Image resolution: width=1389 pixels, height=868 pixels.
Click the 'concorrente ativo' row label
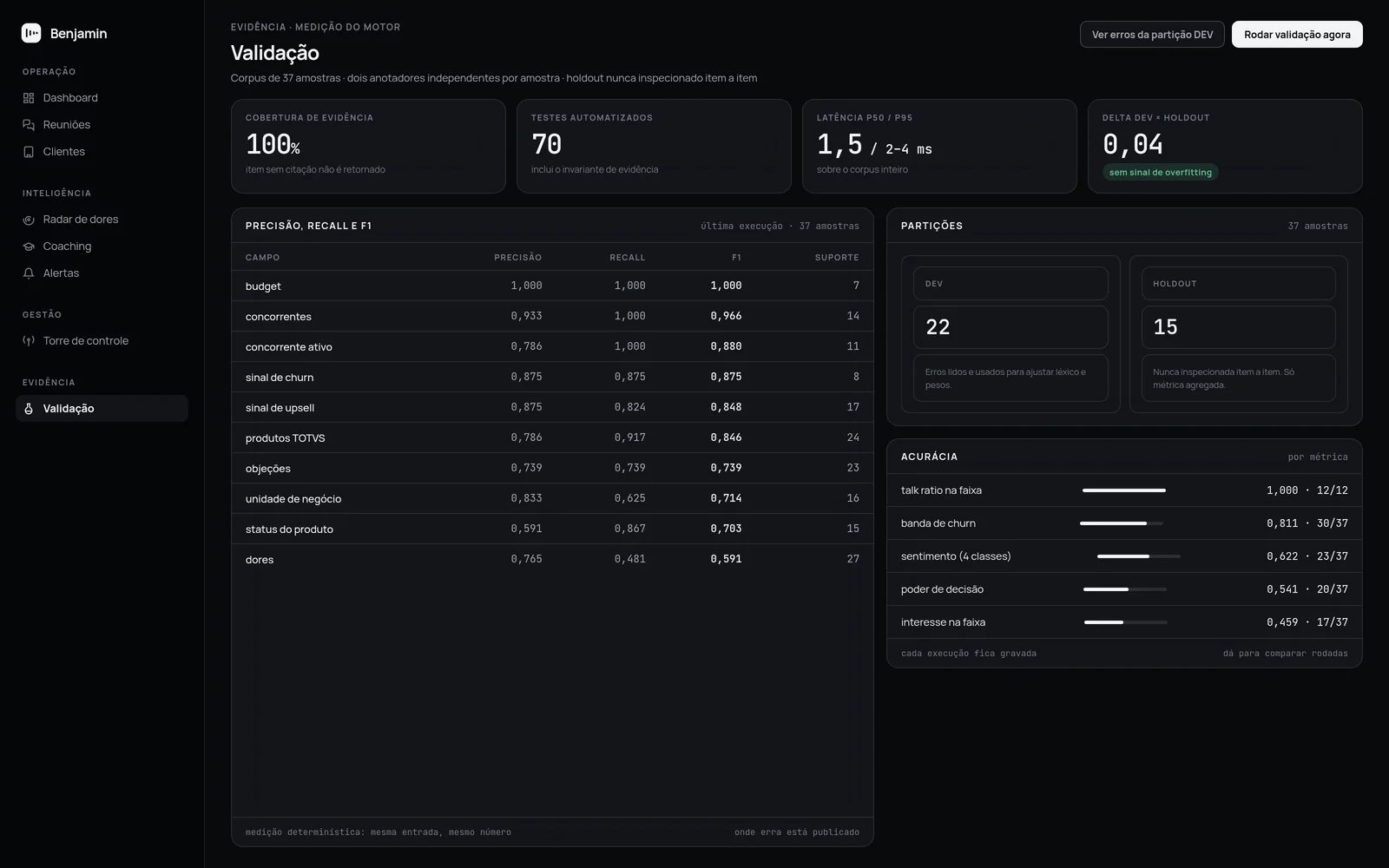[289, 347]
